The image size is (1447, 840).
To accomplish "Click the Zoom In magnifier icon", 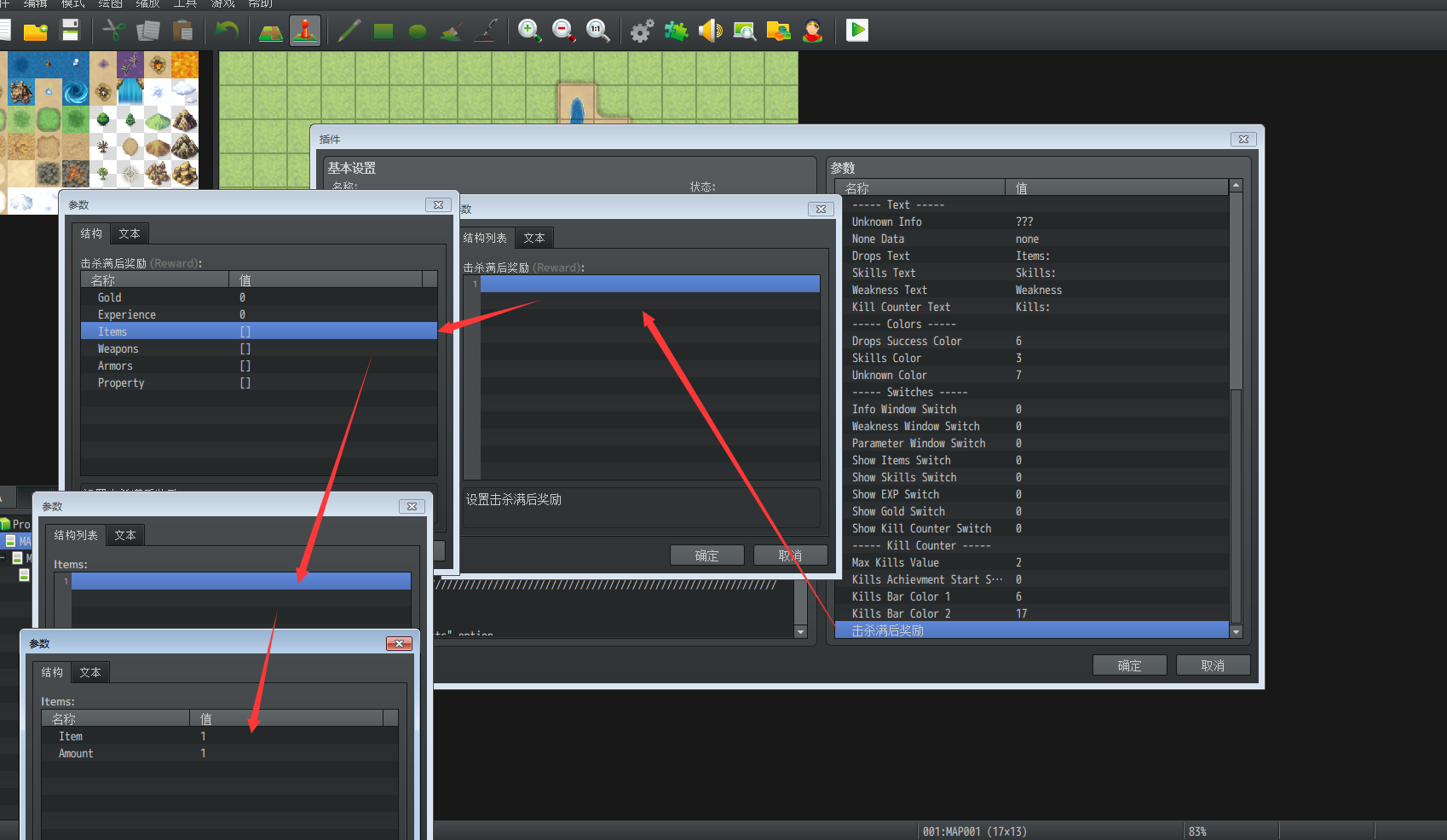I will pos(530,32).
